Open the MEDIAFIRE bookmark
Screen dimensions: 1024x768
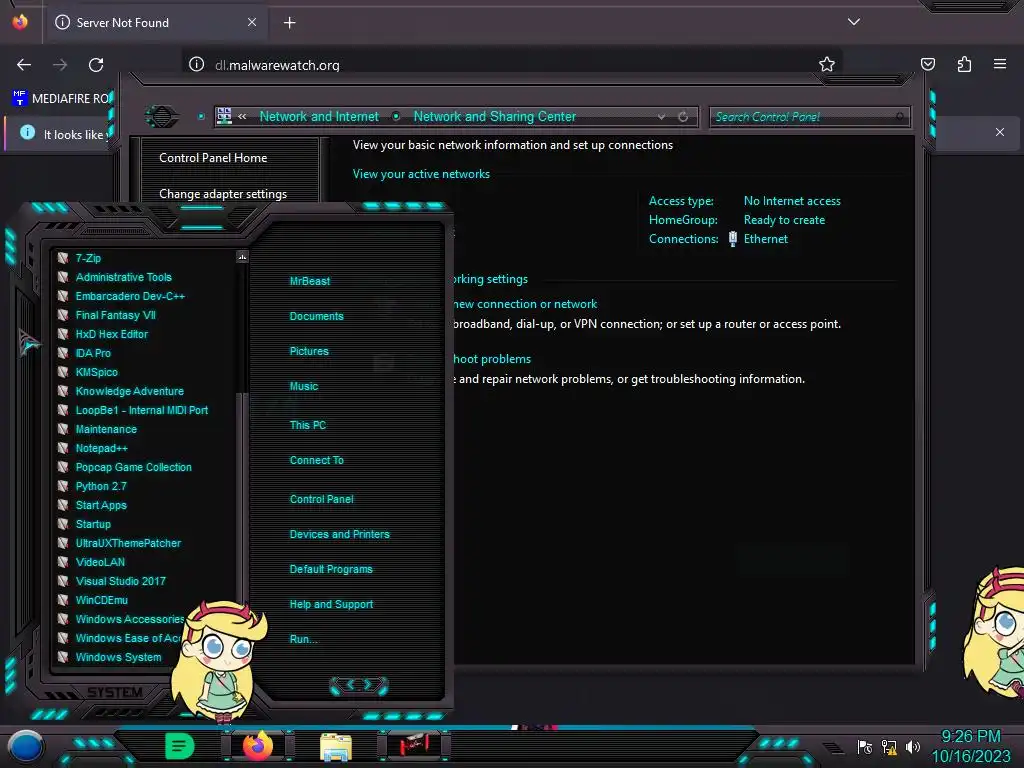click(63, 99)
